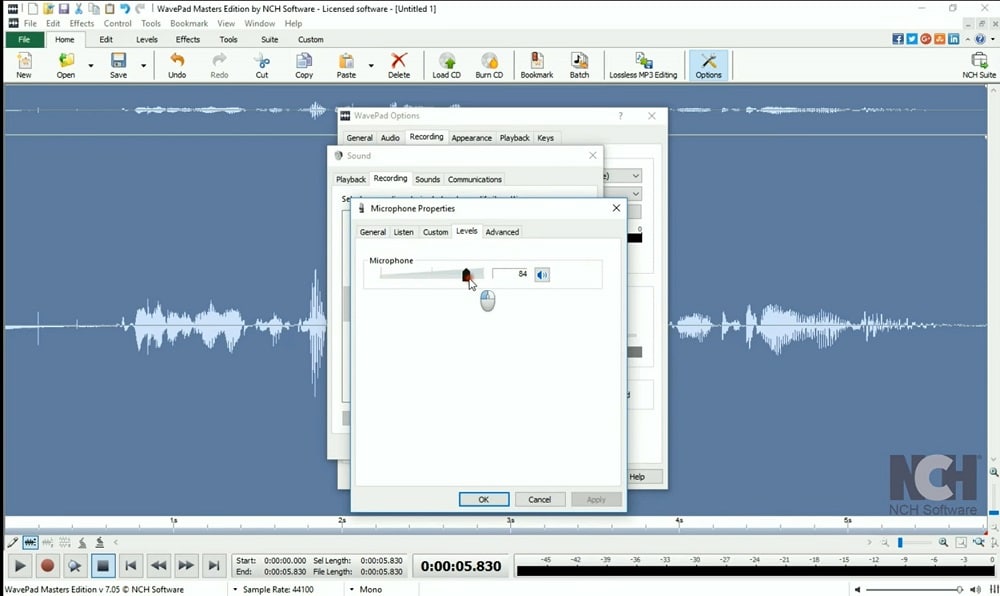Open the Batch converter icon

click(x=579, y=65)
